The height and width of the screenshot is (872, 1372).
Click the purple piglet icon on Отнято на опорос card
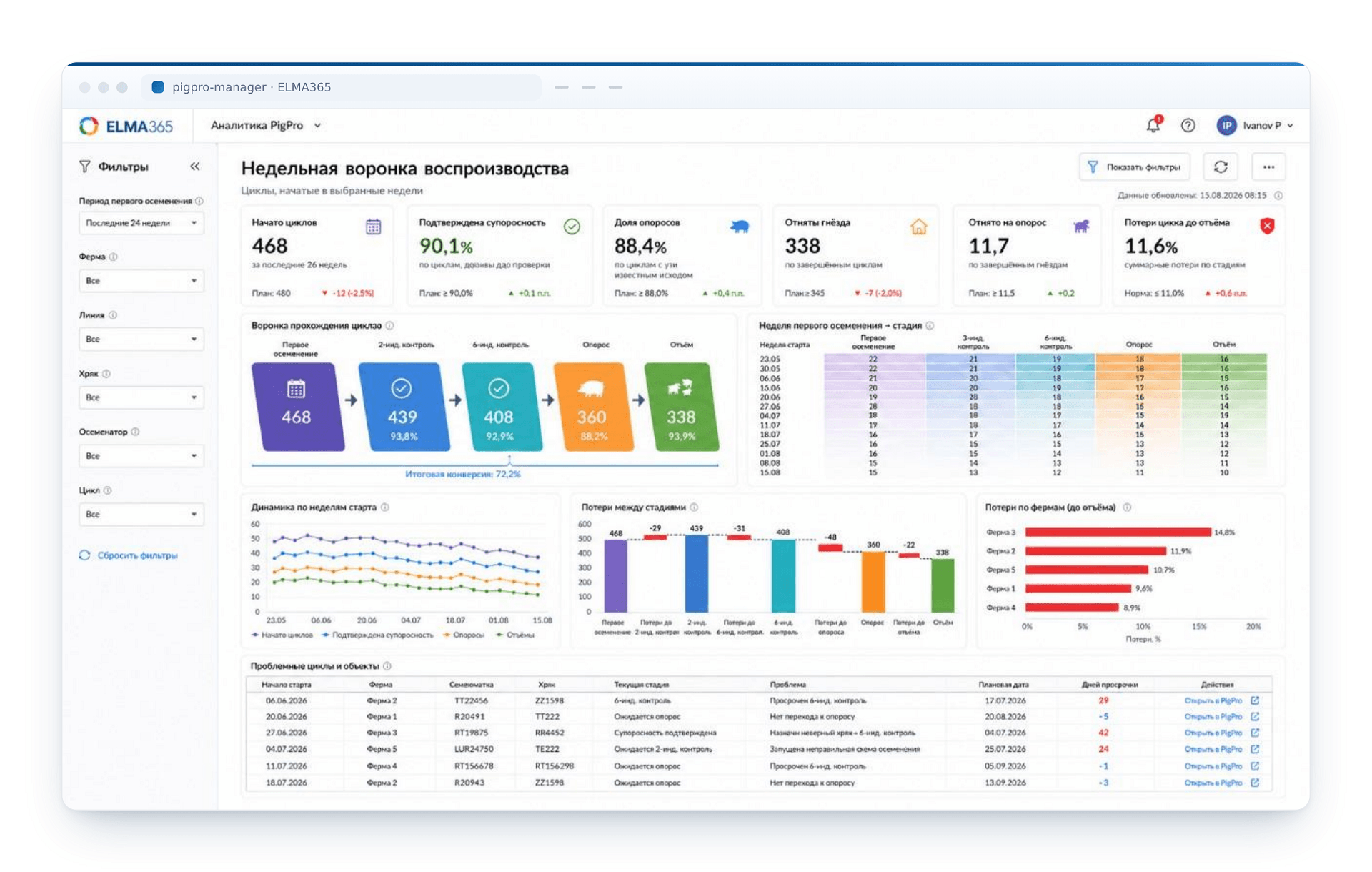tap(1081, 227)
